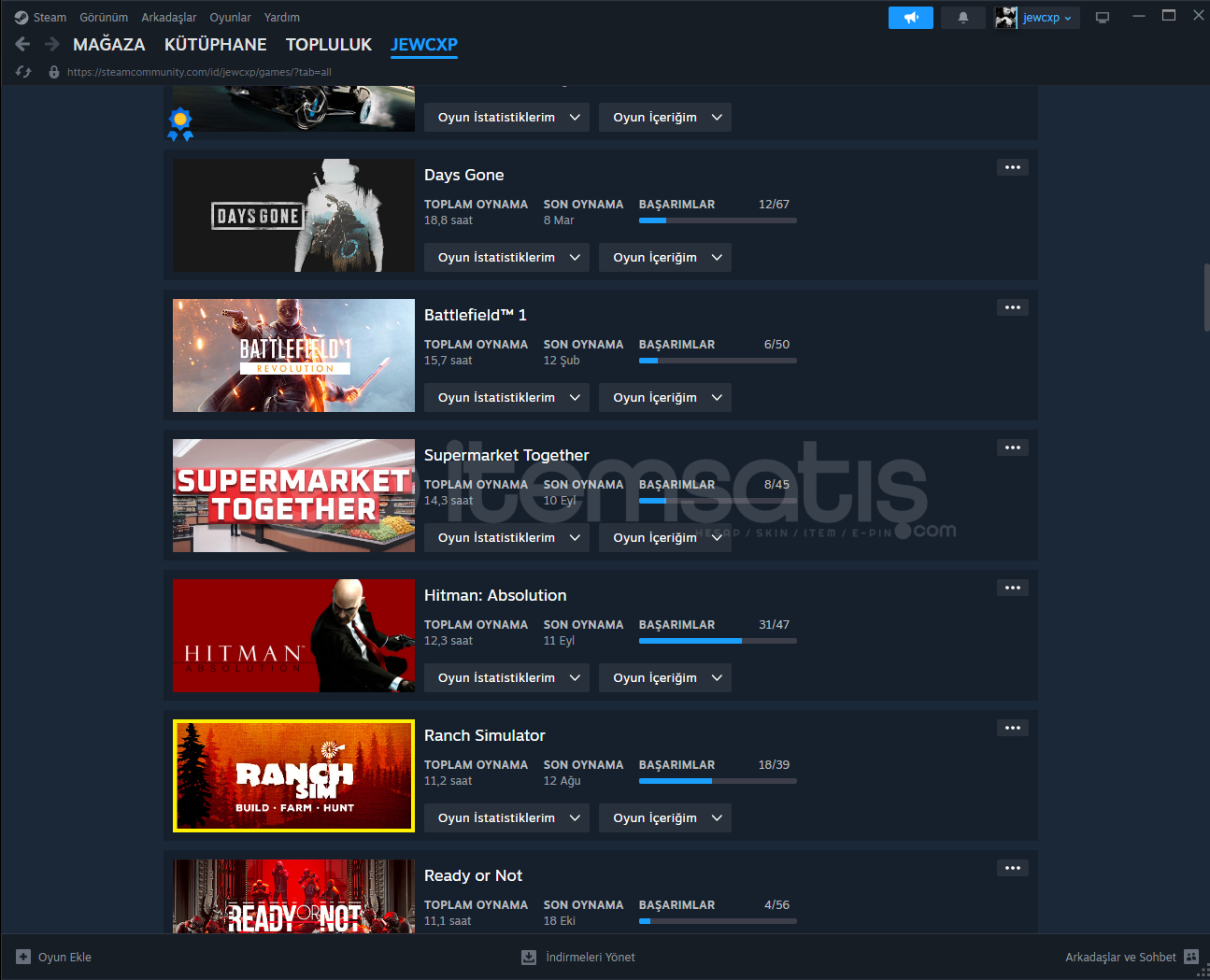Open the Supermarket Together title link

click(x=506, y=455)
